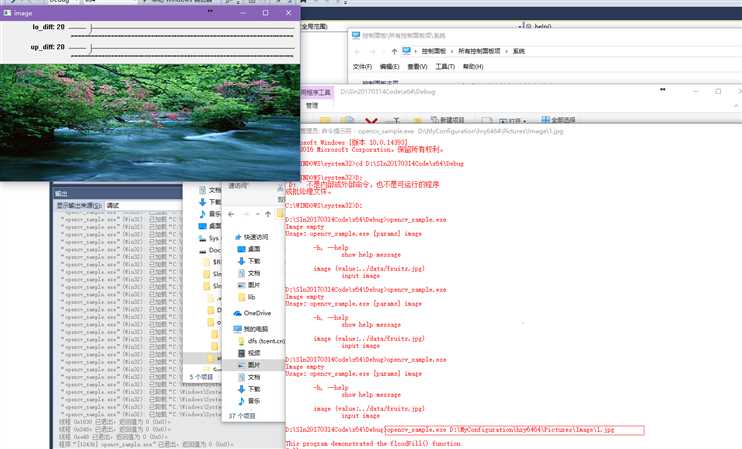
Task: Open 查看(V) menu in Control Panel window
Action: click(417, 67)
